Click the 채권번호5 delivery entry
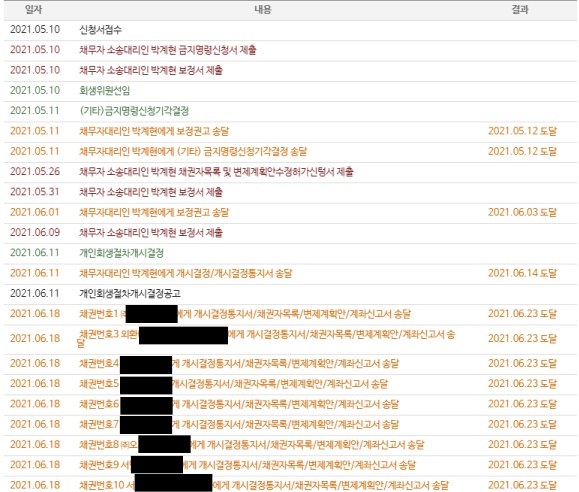The height and width of the screenshot is (492, 579). click(233, 384)
